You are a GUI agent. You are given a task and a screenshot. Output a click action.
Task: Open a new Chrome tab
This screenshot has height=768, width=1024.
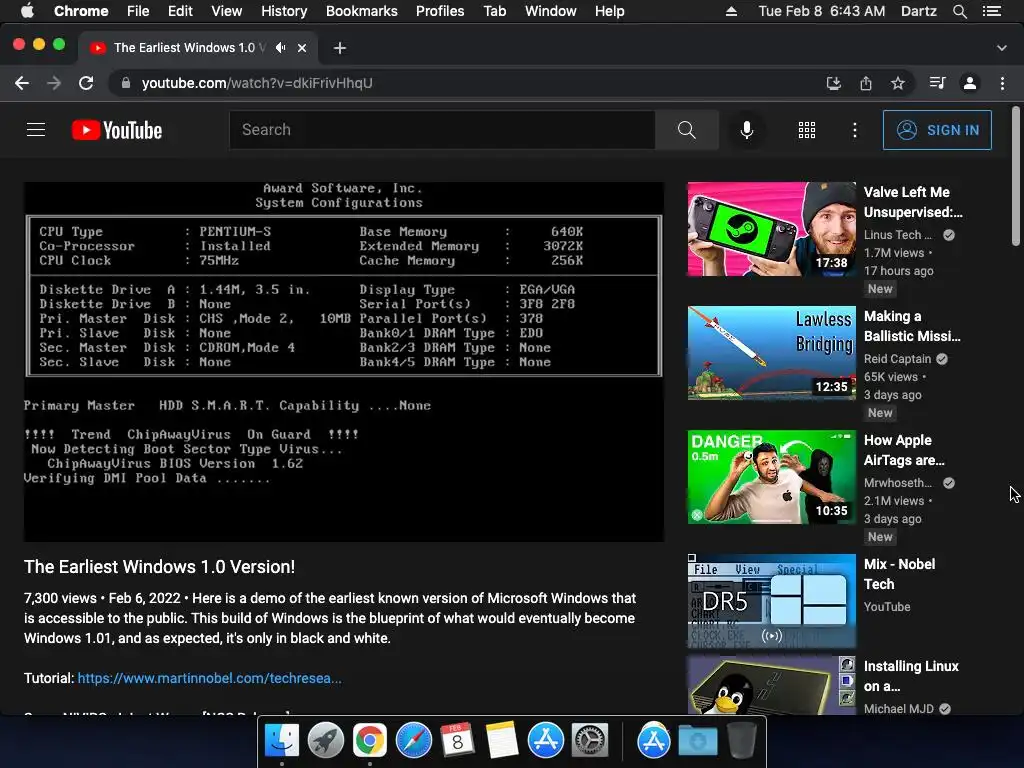point(340,48)
